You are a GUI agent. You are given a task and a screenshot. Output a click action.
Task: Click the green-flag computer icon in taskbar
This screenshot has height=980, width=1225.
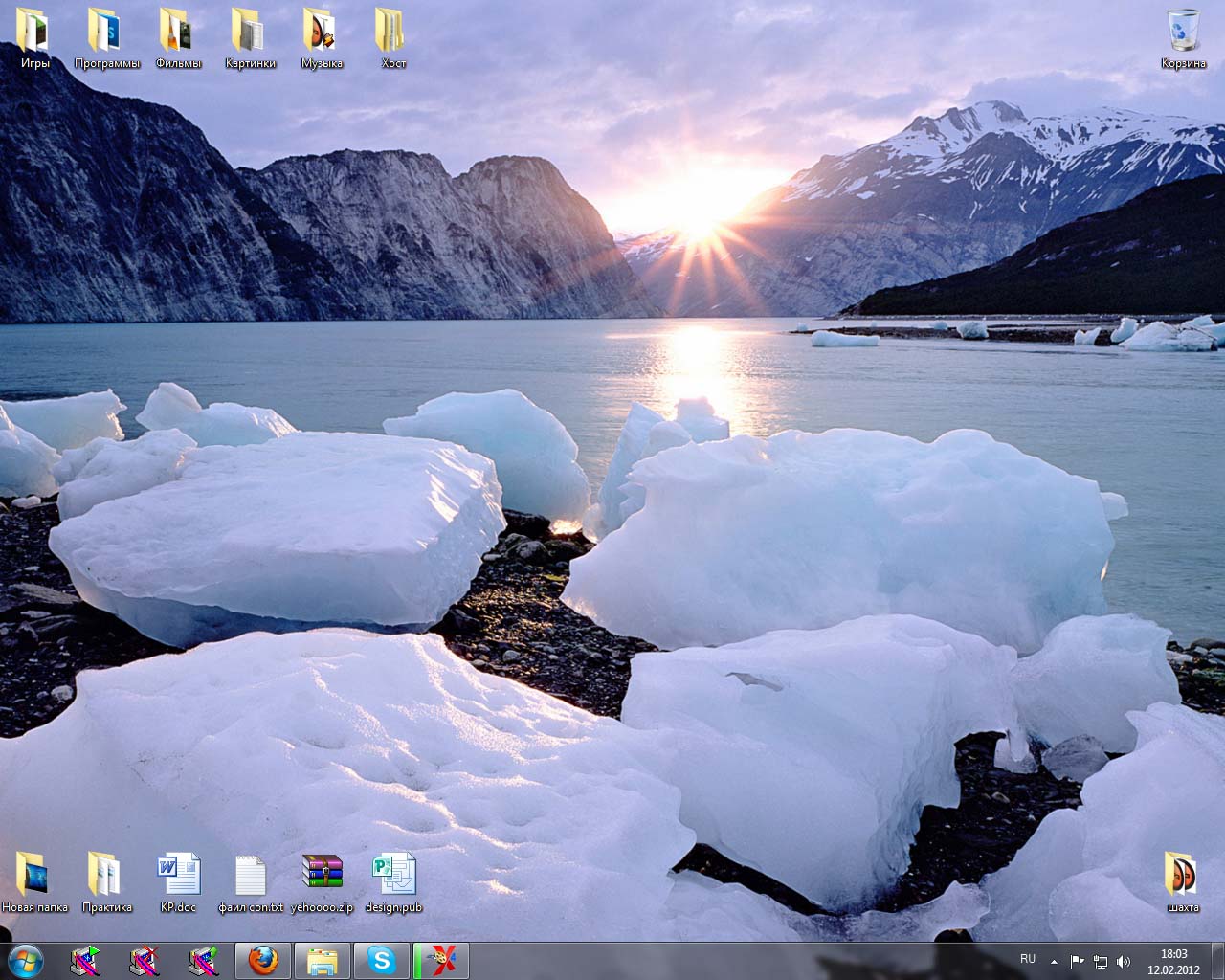tap(85, 960)
